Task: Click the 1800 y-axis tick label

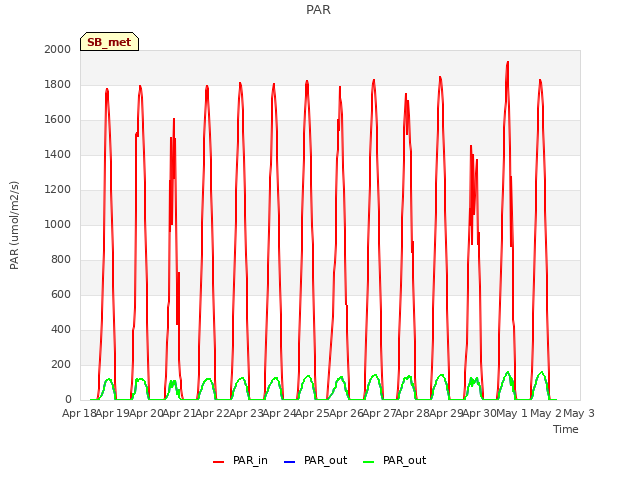Action: click(58, 84)
